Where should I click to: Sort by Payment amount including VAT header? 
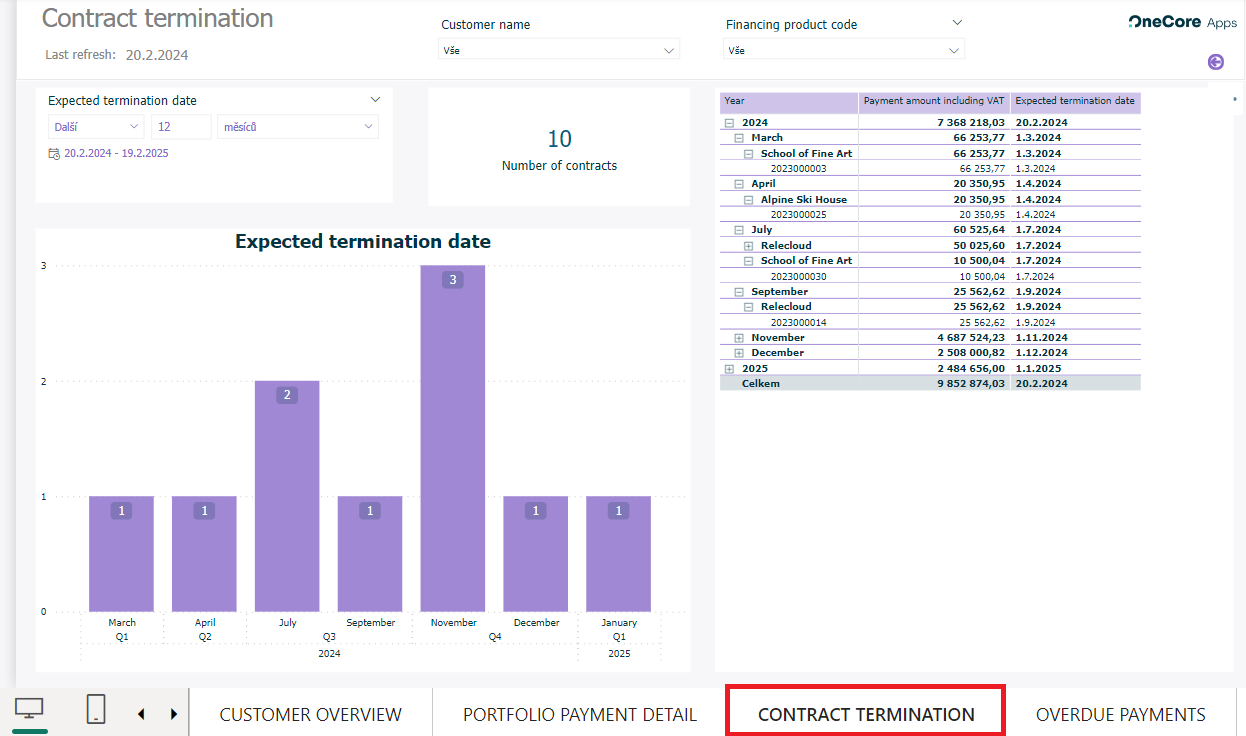(933, 101)
